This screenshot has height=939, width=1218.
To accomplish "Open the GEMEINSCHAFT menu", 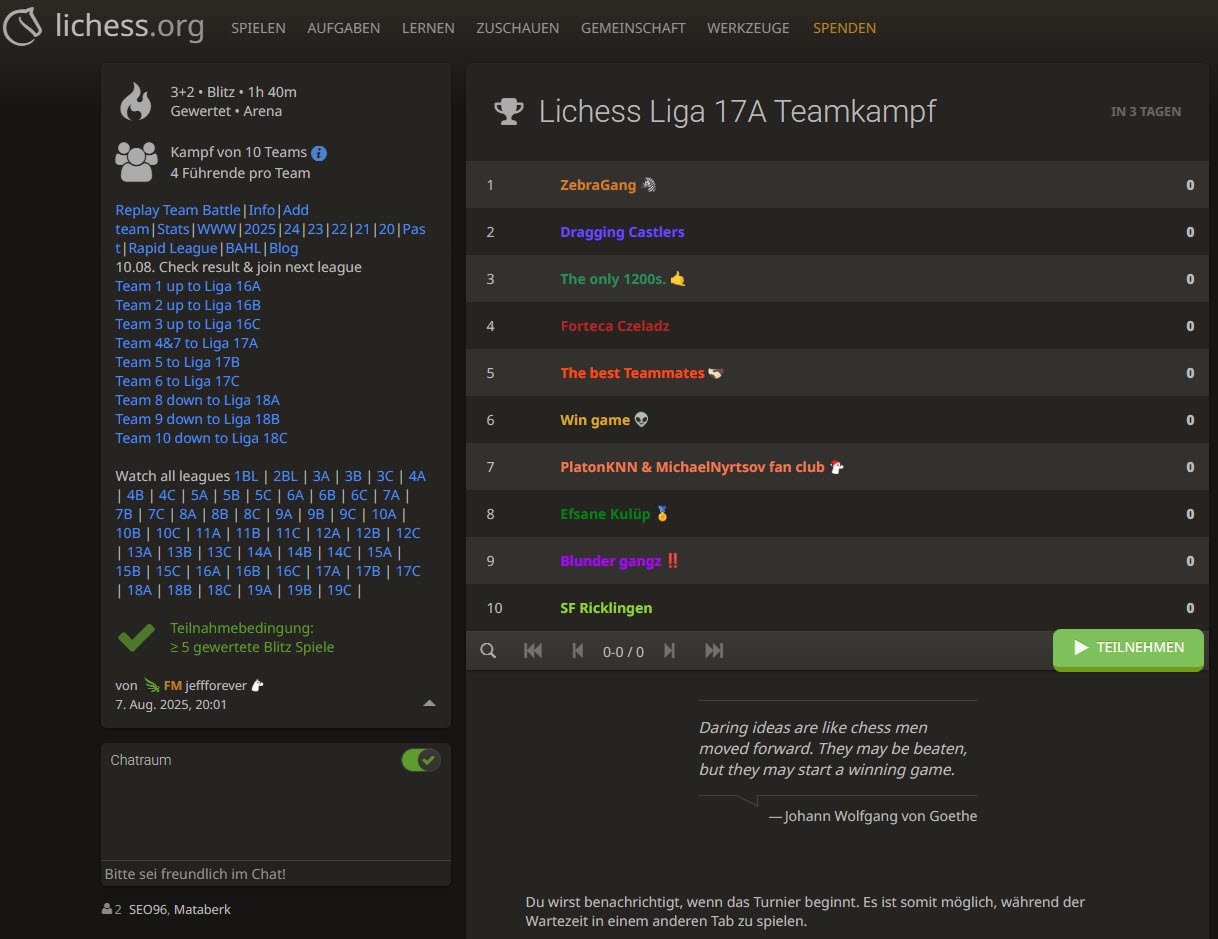I will pyautogui.click(x=633, y=28).
